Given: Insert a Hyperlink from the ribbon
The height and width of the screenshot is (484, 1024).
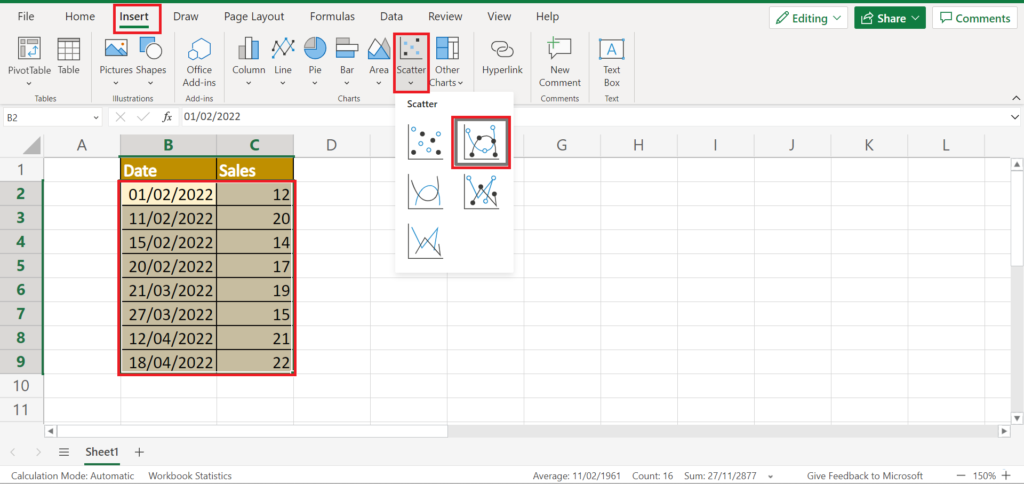Looking at the screenshot, I should [x=502, y=57].
